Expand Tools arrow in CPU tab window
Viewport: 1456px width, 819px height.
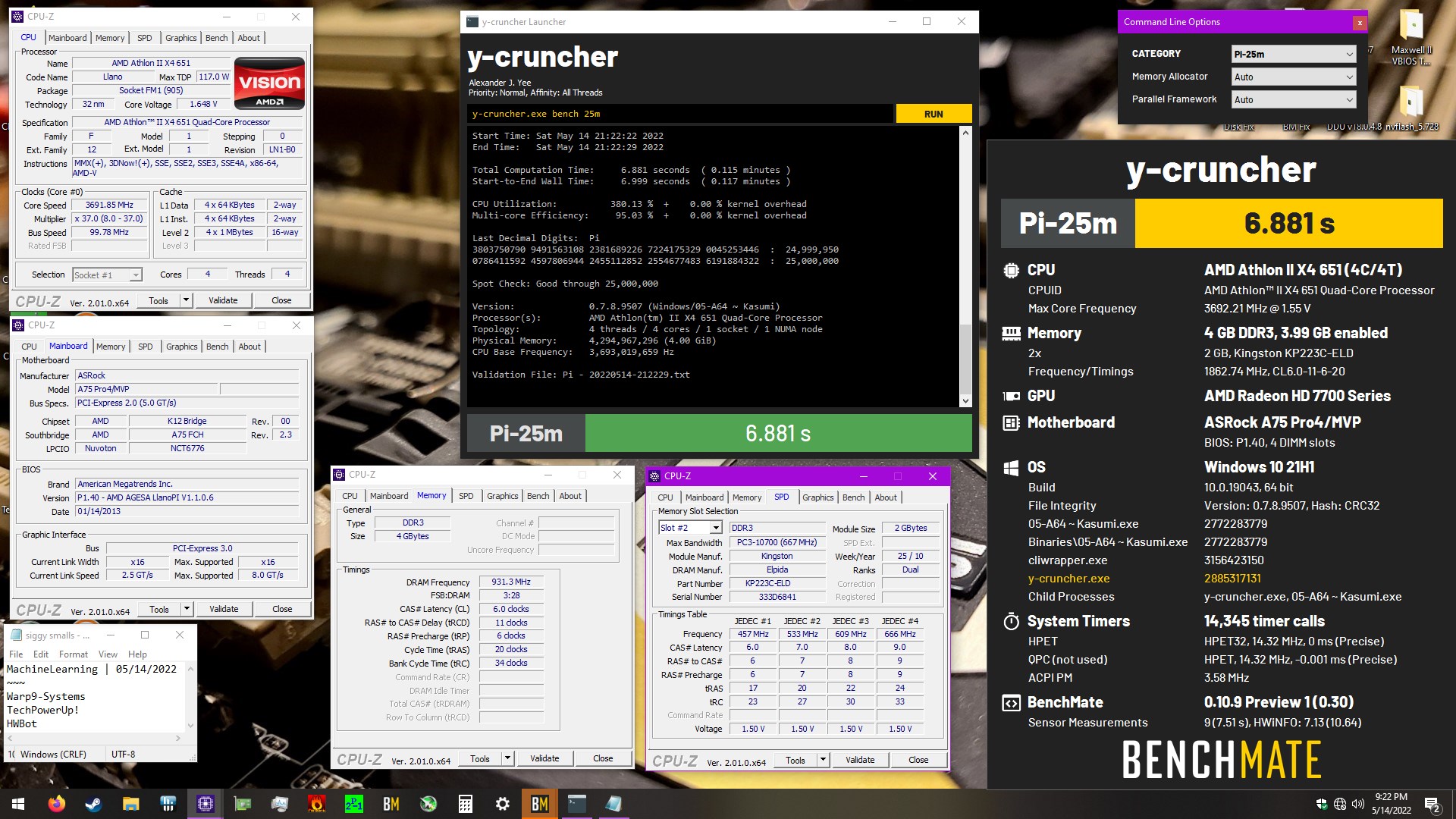tap(186, 300)
